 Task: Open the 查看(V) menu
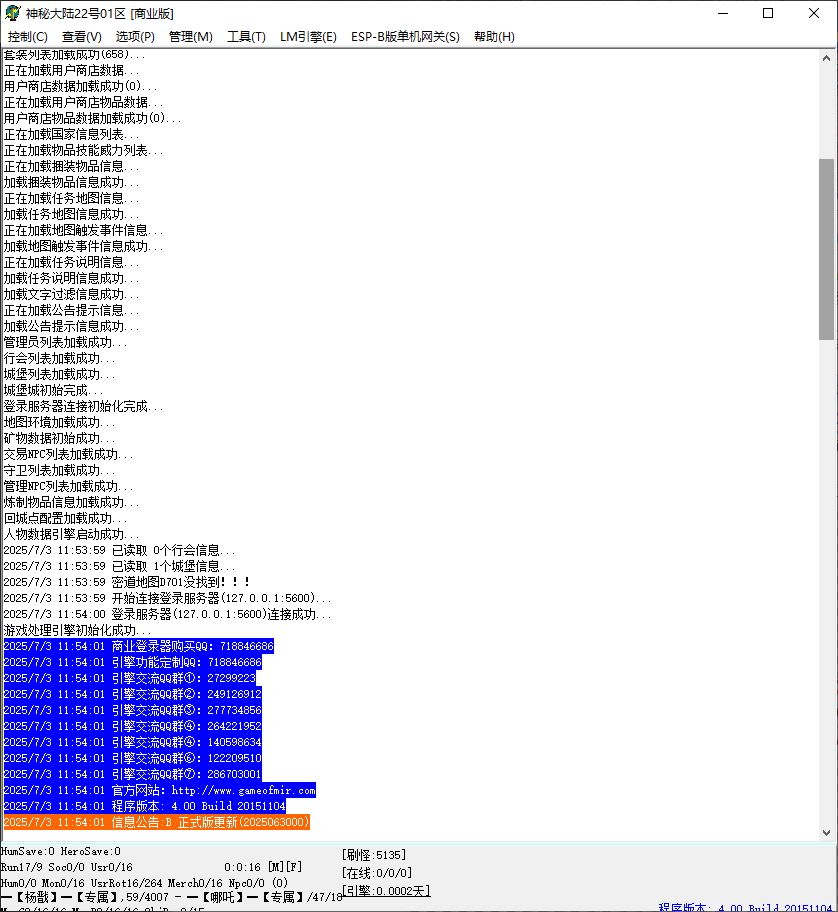(81, 37)
